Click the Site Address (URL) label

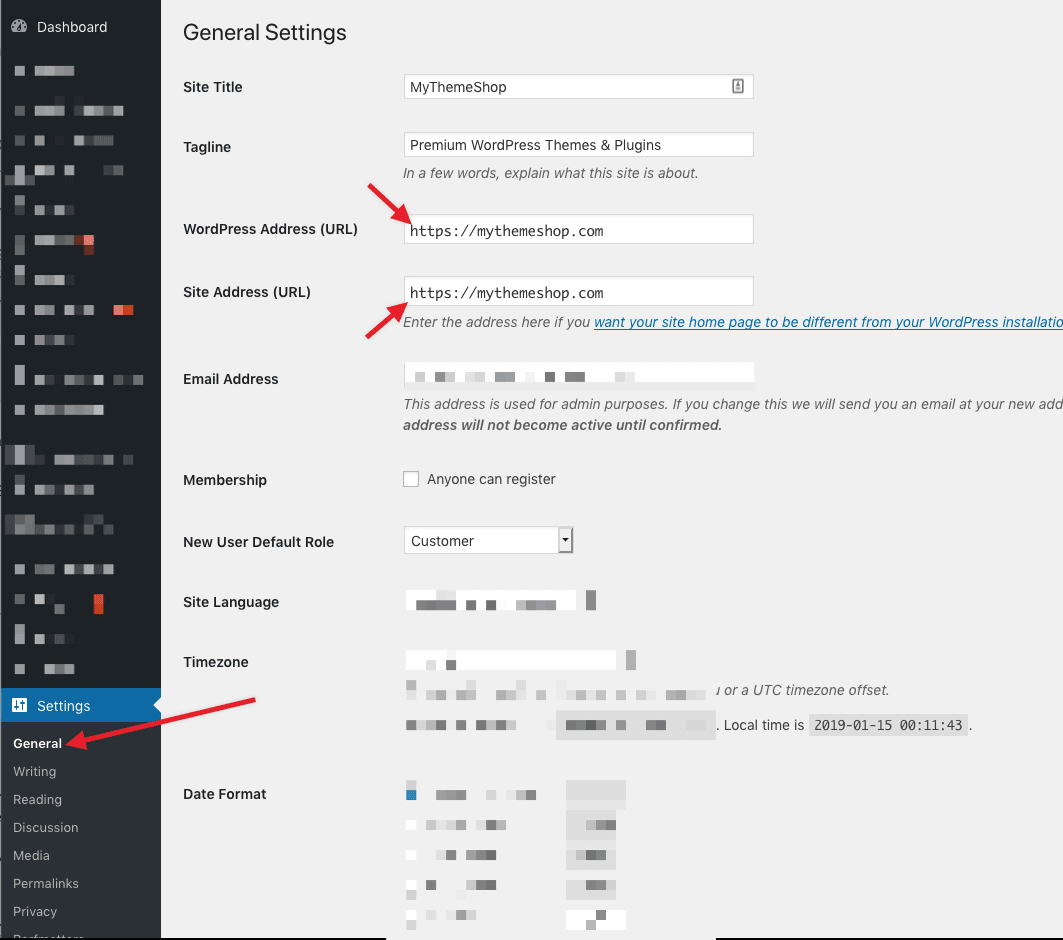tap(247, 292)
